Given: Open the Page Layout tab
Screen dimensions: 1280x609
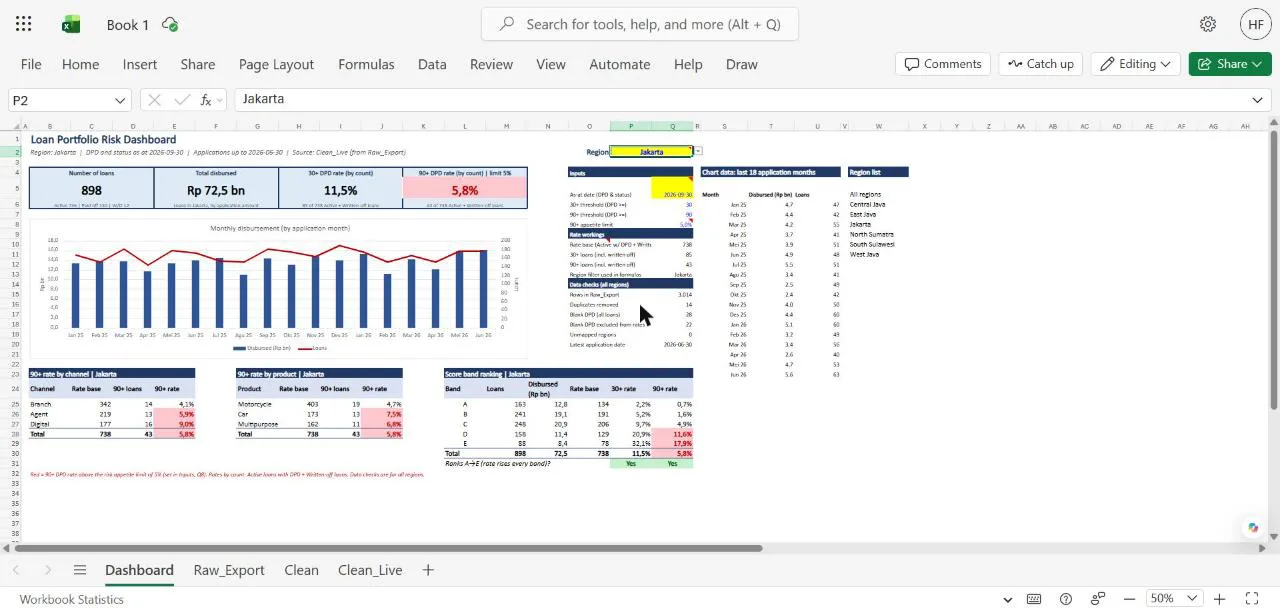Looking at the screenshot, I should coord(276,64).
